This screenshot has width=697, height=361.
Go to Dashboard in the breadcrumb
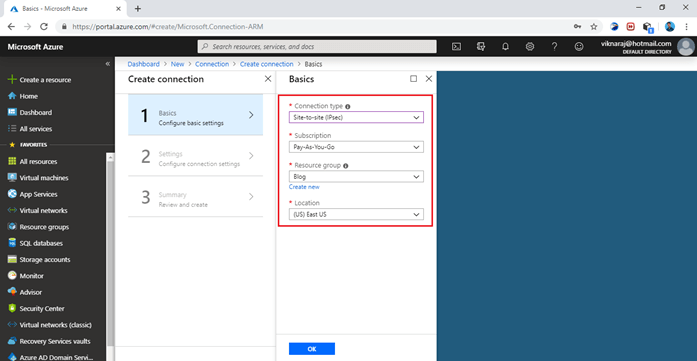(x=143, y=64)
